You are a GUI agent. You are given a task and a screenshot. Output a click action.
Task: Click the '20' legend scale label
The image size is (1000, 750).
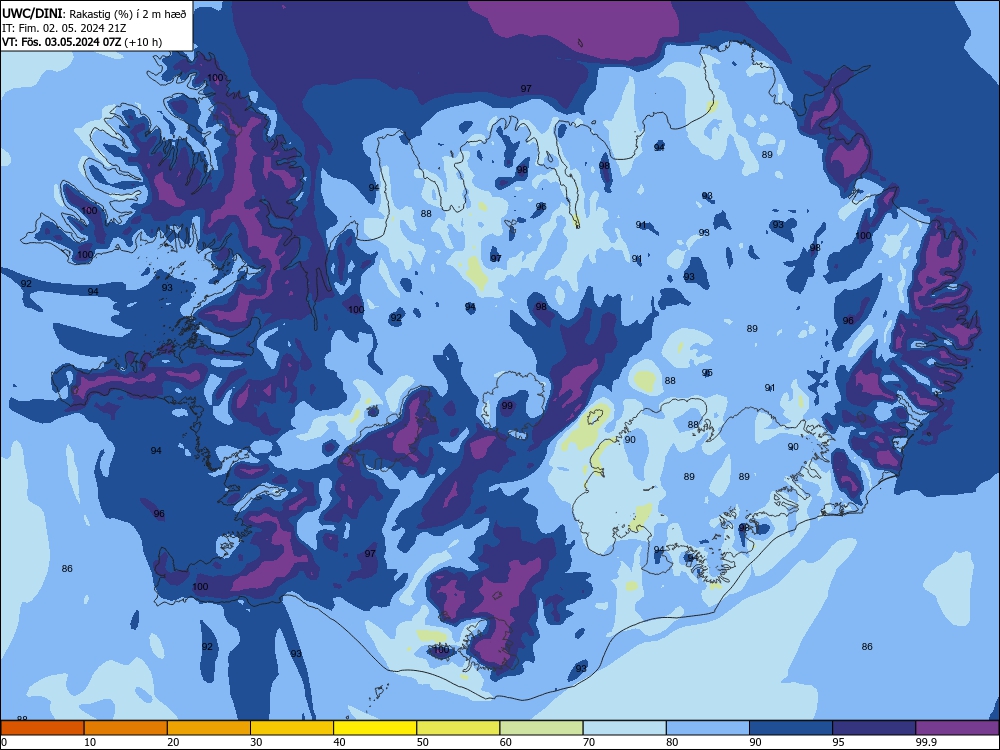point(173,742)
